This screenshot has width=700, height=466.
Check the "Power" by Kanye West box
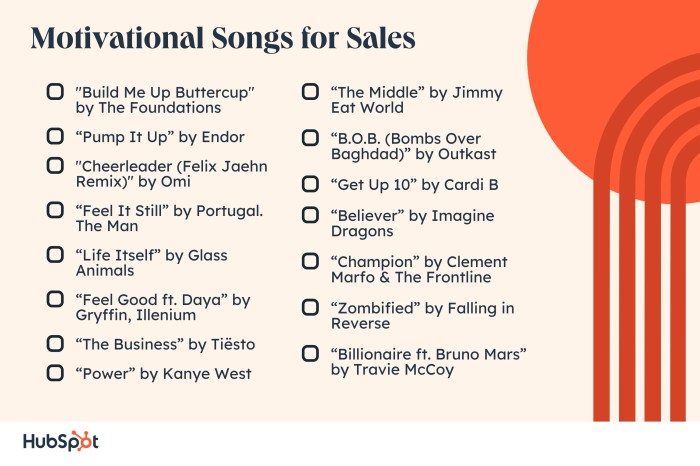(x=55, y=373)
